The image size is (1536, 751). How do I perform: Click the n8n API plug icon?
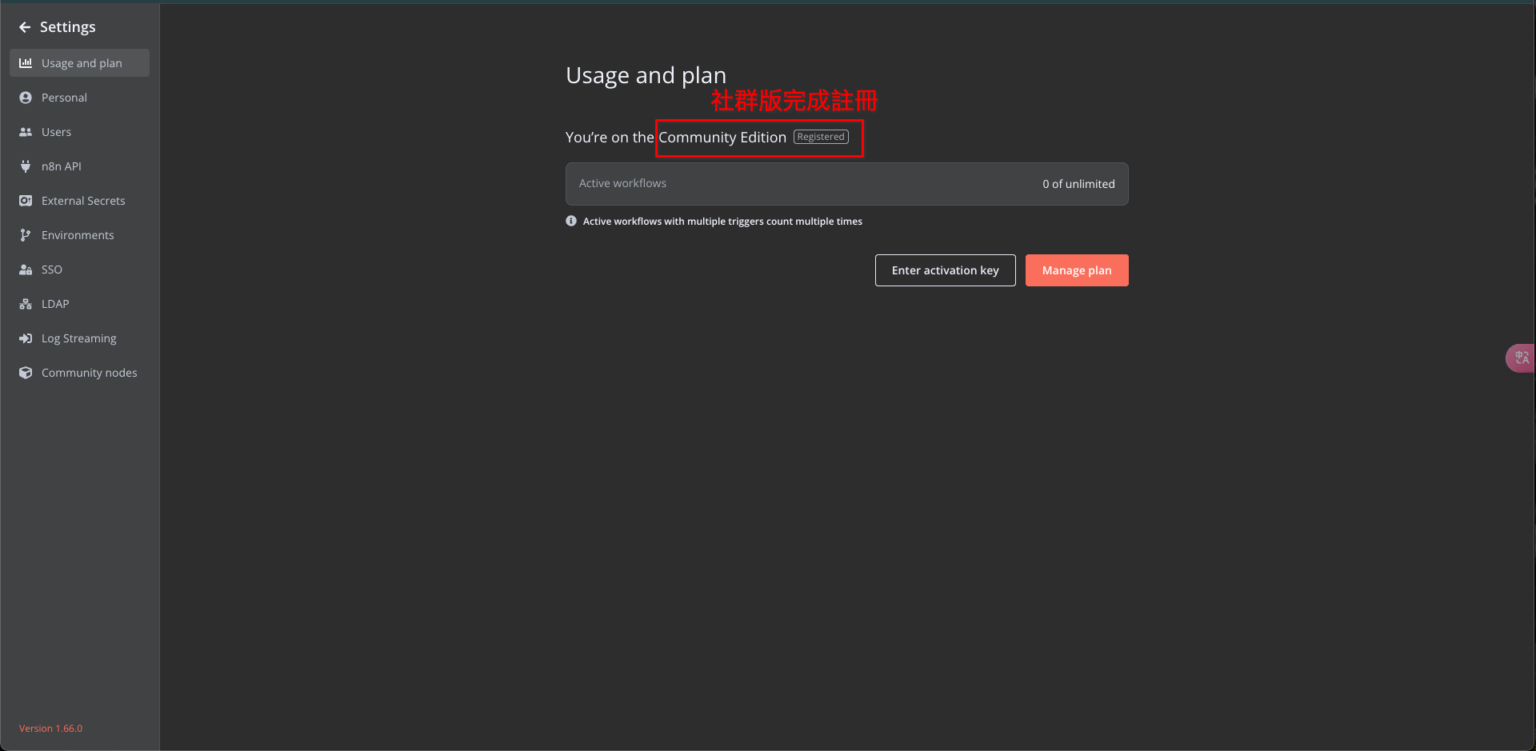(x=26, y=167)
